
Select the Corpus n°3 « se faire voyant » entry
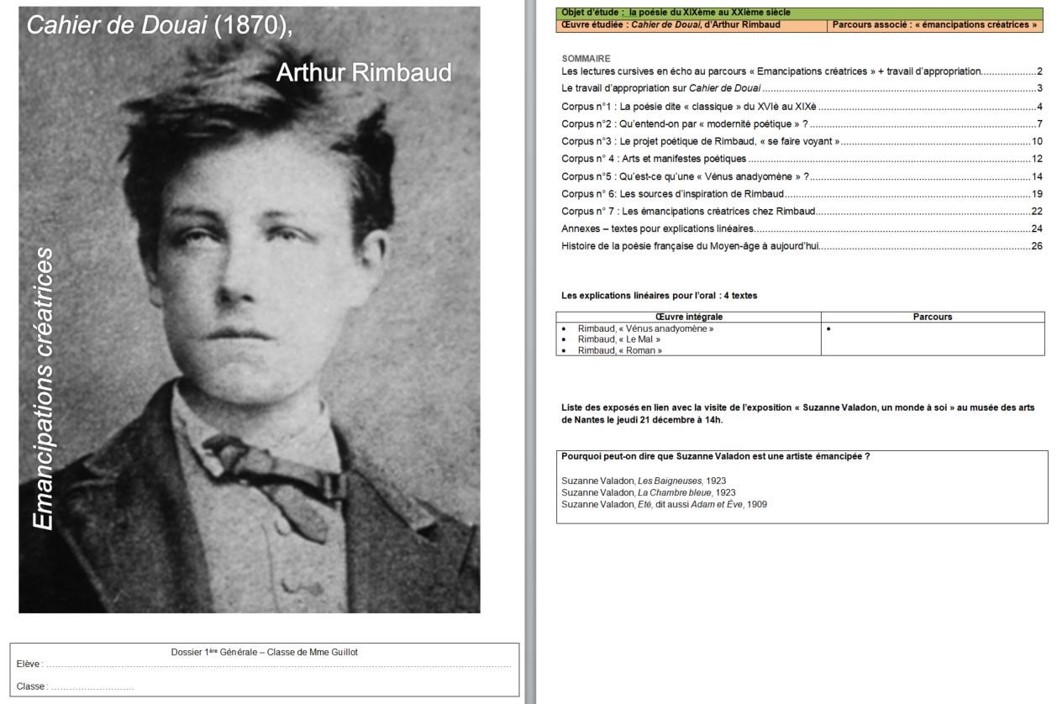tap(700, 142)
